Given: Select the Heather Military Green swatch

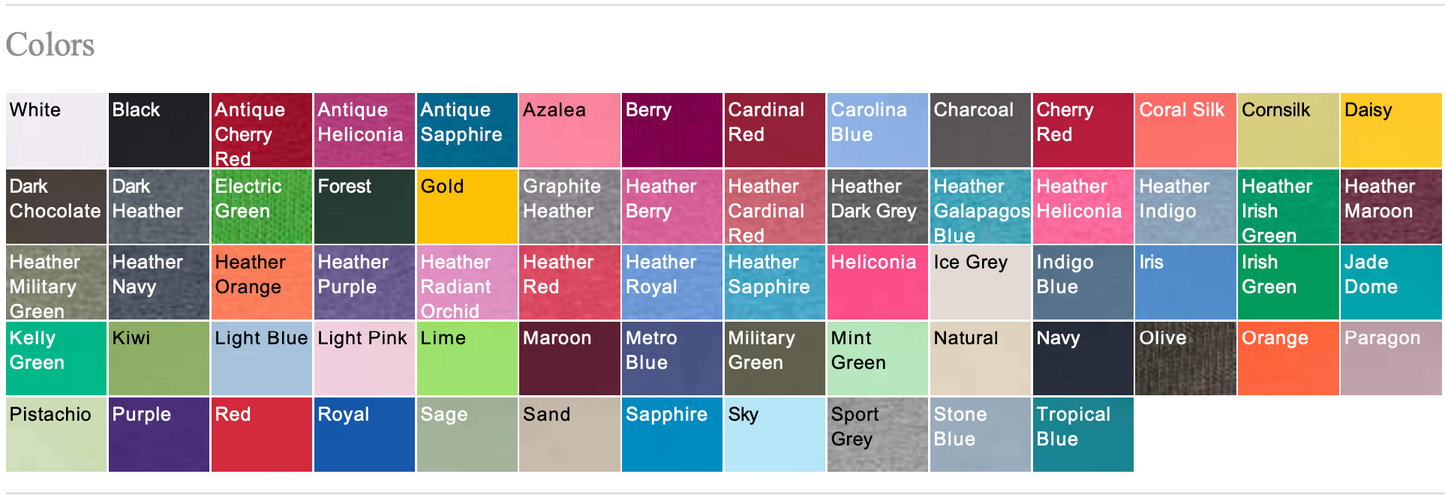Looking at the screenshot, I should click(x=56, y=283).
